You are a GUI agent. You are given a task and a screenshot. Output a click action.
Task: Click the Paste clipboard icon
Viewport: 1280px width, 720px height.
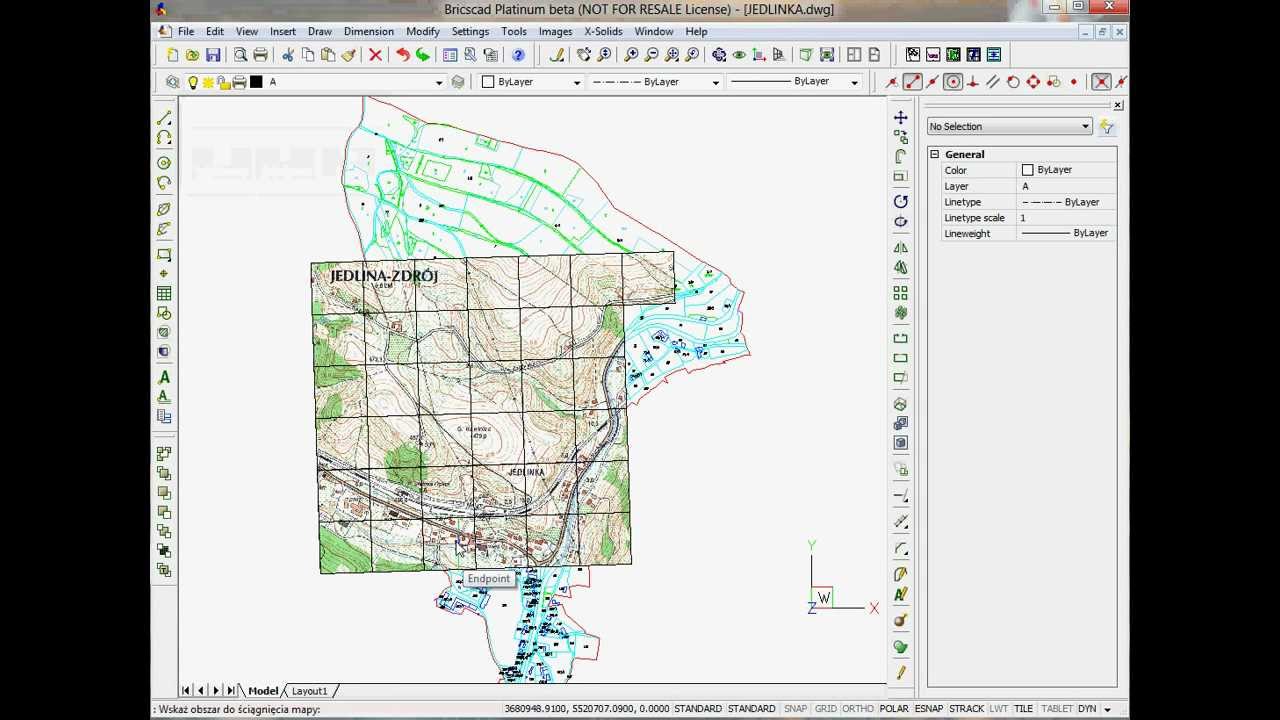(328, 55)
